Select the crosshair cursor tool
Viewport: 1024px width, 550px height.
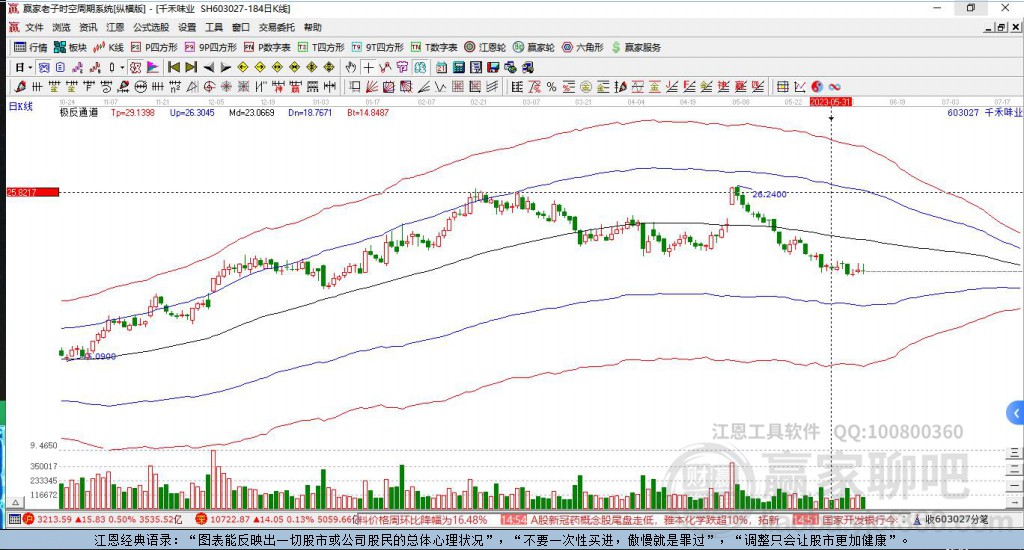click(368, 67)
